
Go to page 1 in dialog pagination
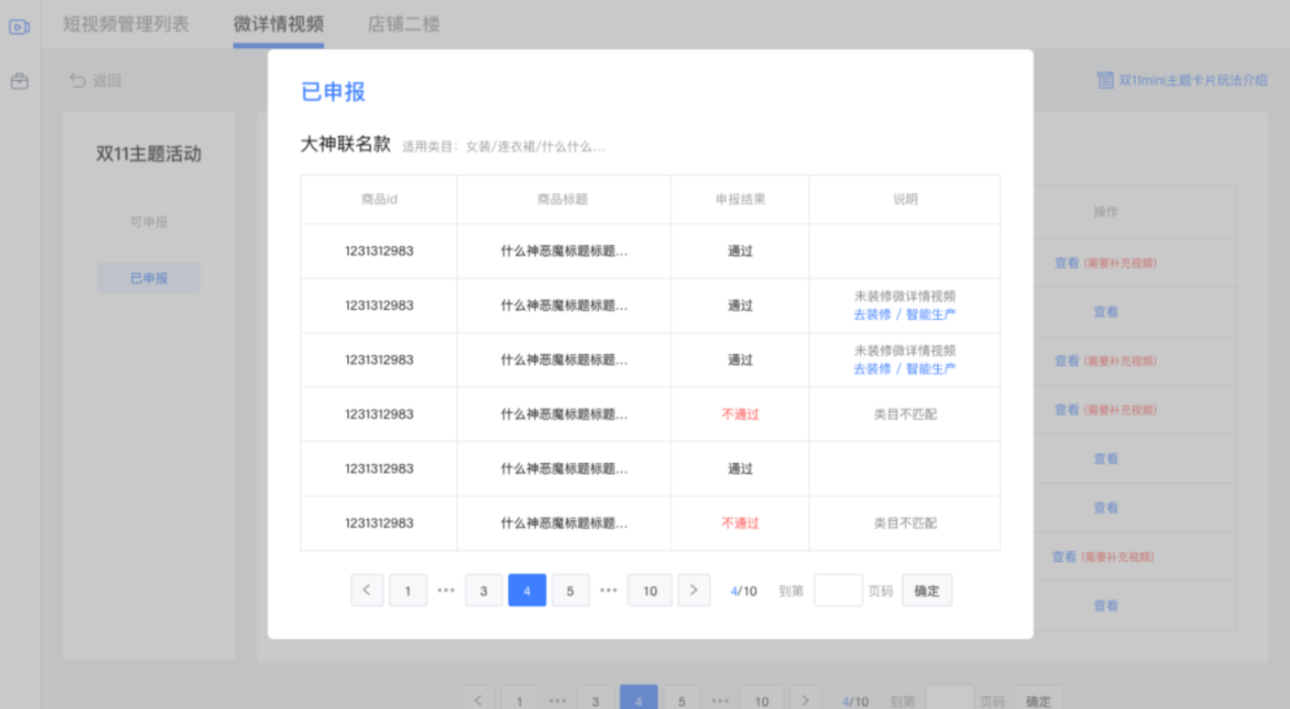click(408, 591)
